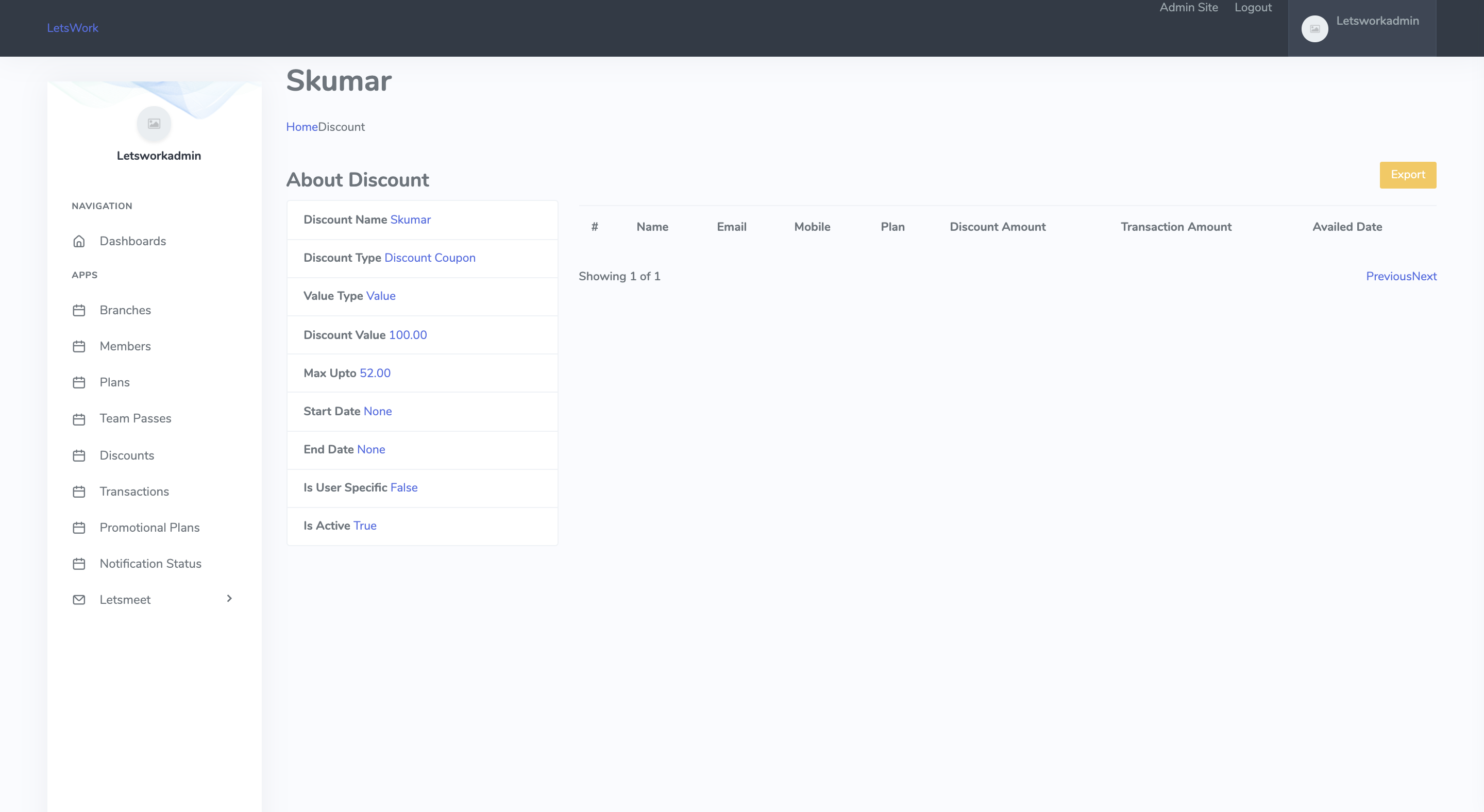This screenshot has width=1484, height=812.
Task: Click the top bar user avatar icon
Action: [x=1314, y=29]
